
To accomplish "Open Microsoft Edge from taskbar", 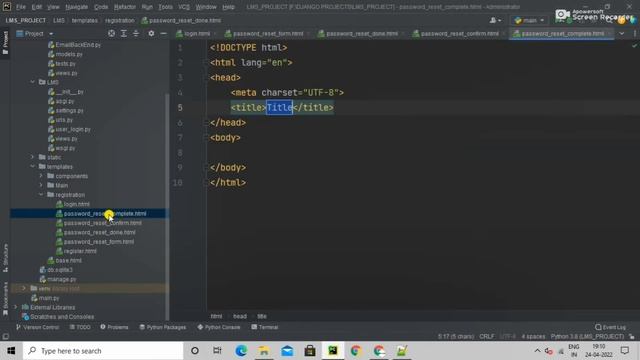I will [241, 351].
